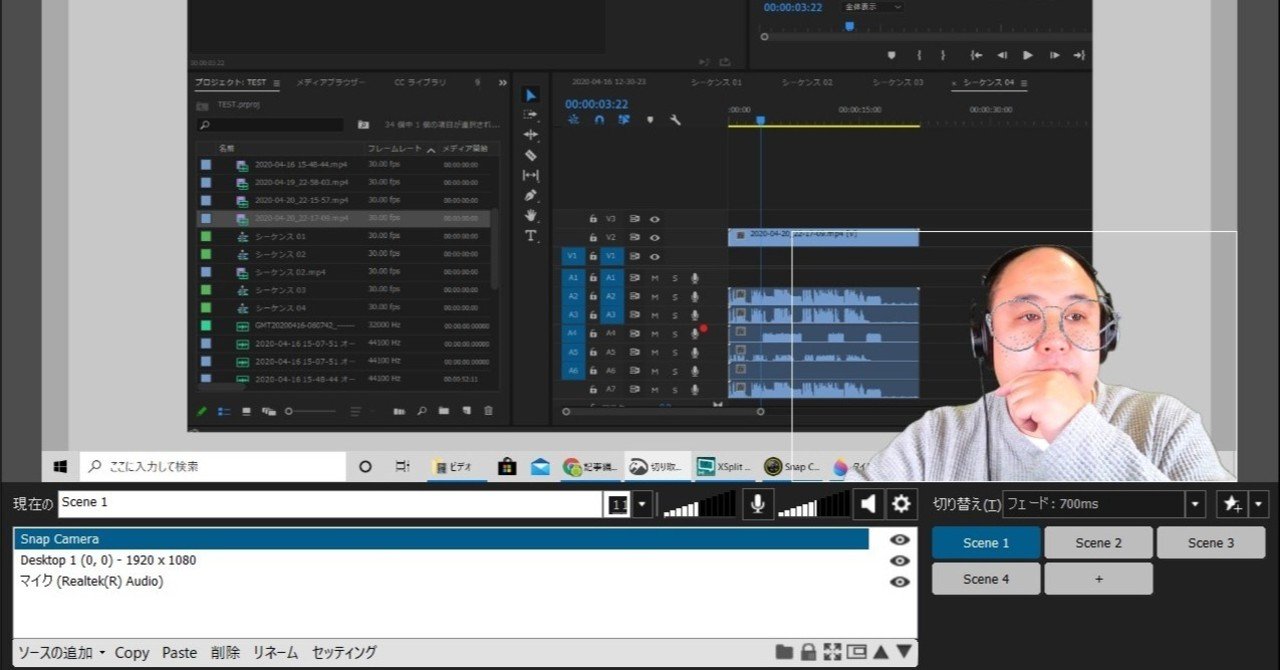Image resolution: width=1280 pixels, height=670 pixels.
Task: Add a new scene with the + button
Action: 1098,578
